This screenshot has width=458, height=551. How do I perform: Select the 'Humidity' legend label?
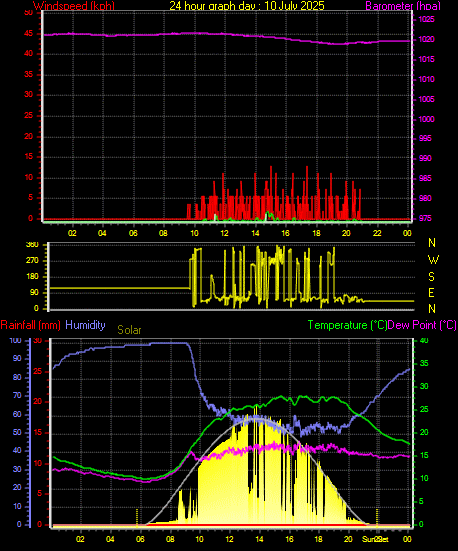point(85,325)
